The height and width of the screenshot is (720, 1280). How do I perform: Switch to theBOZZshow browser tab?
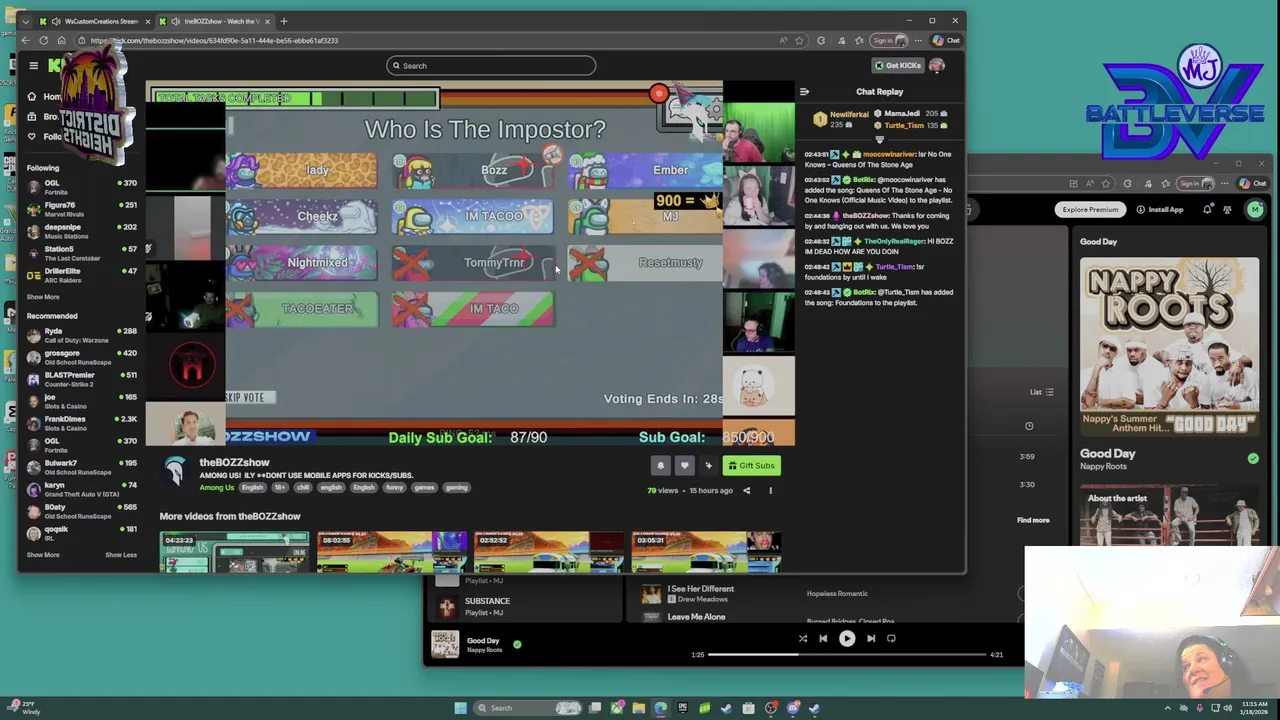[x=214, y=21]
